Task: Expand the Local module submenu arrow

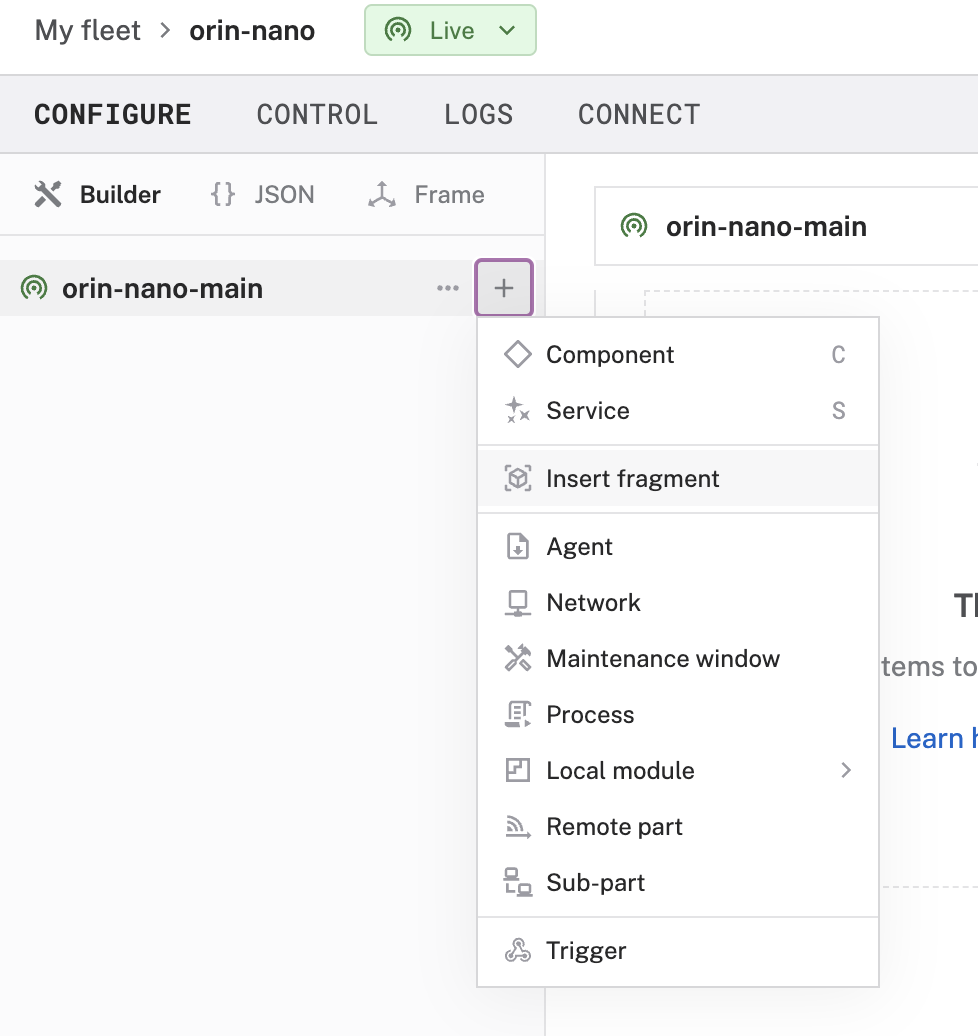Action: 846,771
